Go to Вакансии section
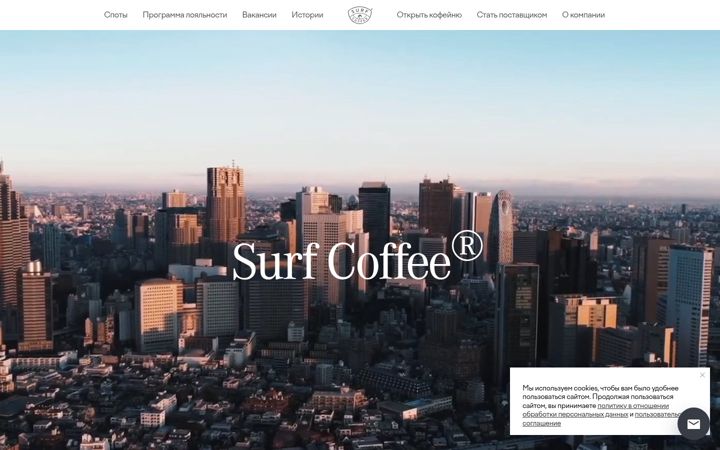 (x=259, y=15)
